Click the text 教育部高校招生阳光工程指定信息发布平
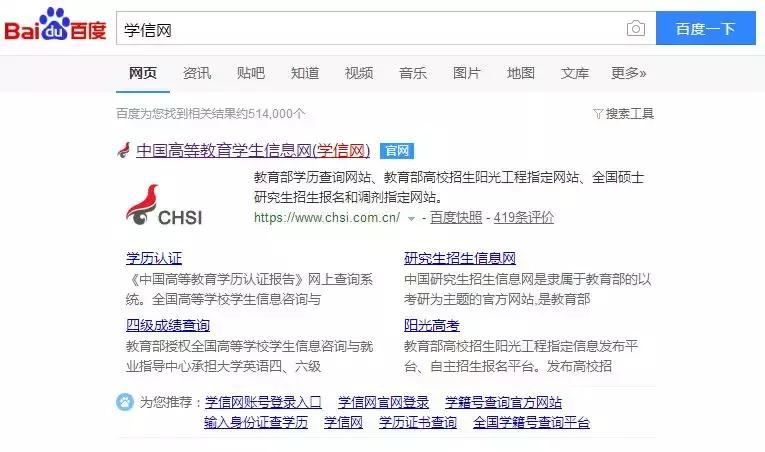The width and height of the screenshot is (765, 452). coord(521,346)
